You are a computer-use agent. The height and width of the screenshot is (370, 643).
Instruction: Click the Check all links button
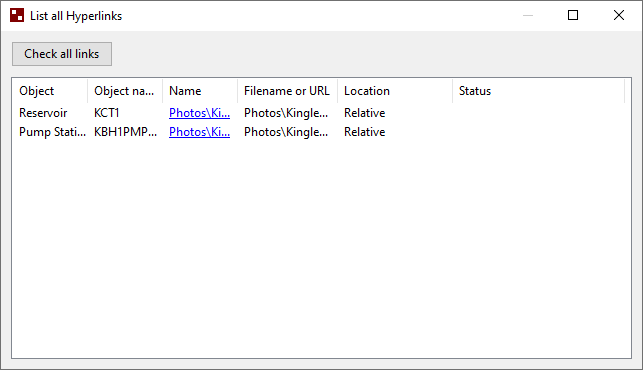click(62, 54)
